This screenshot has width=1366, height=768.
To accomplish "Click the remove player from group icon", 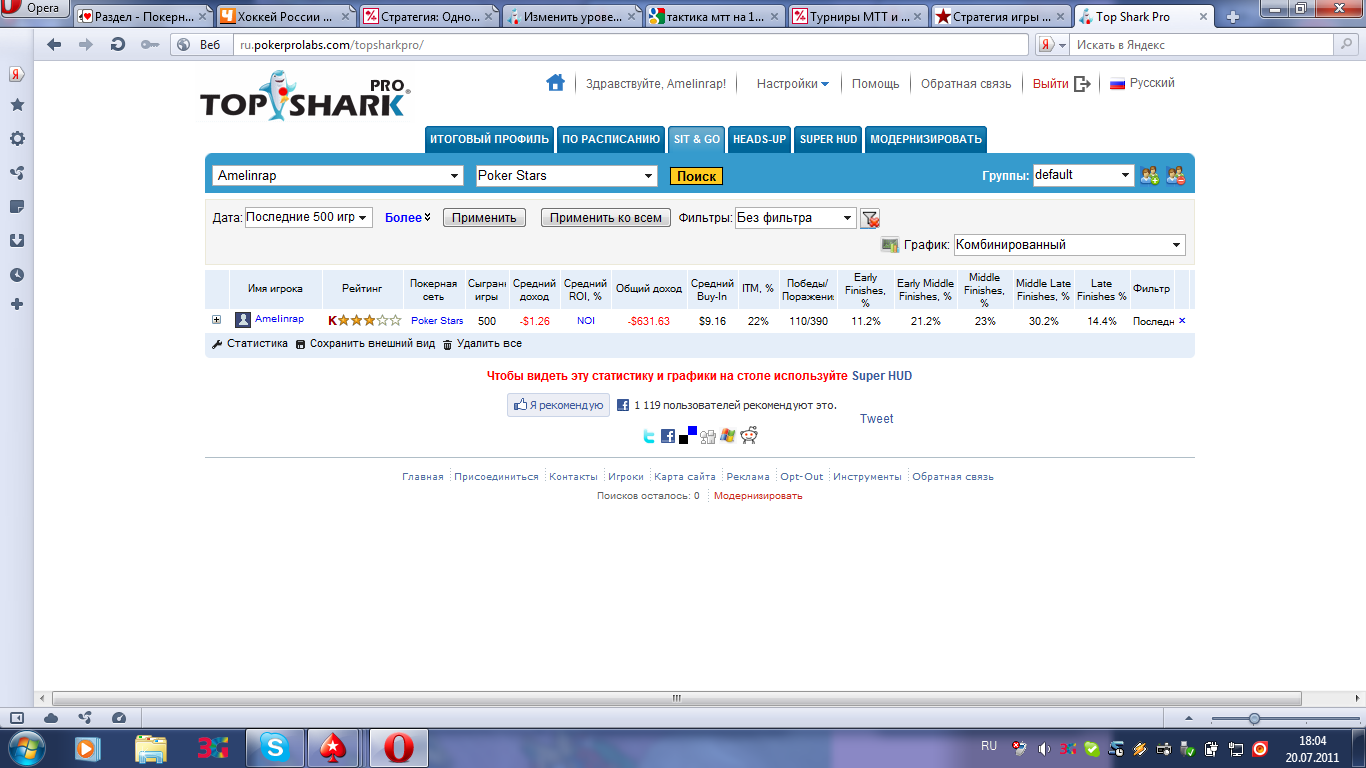I will click(1175, 175).
